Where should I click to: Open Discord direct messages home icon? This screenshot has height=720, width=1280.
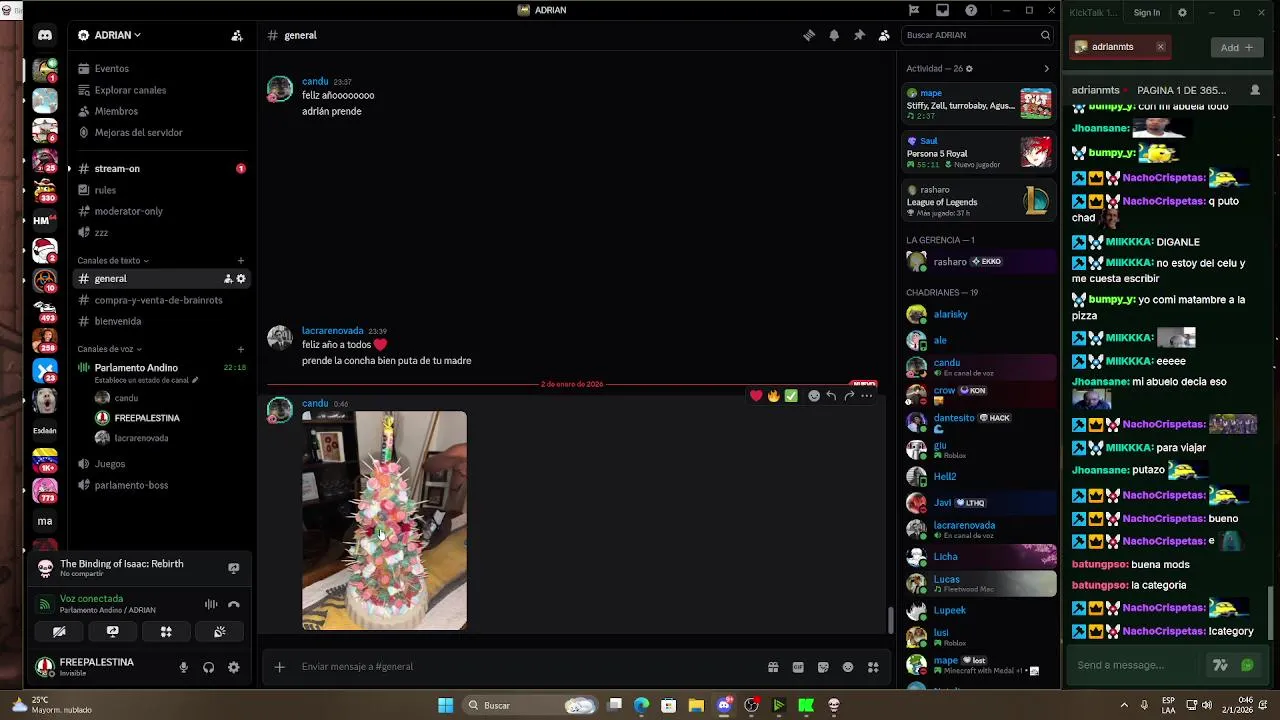pos(45,35)
